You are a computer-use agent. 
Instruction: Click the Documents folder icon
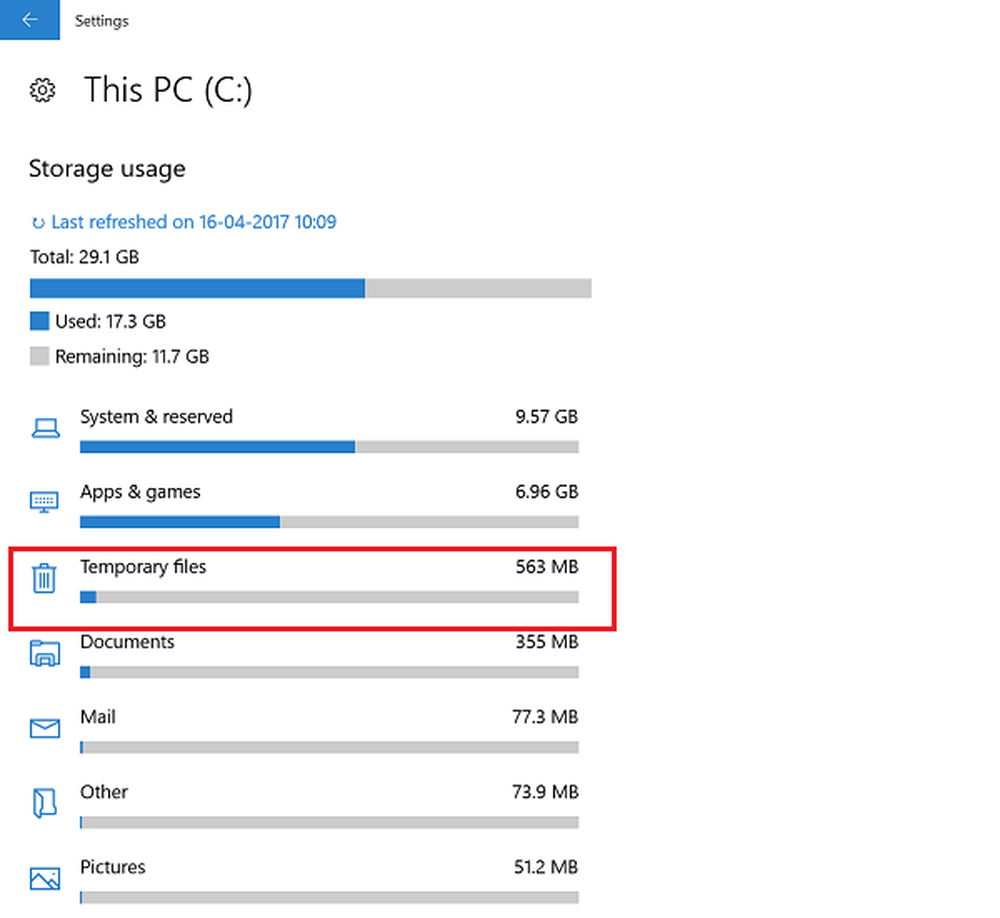45,653
